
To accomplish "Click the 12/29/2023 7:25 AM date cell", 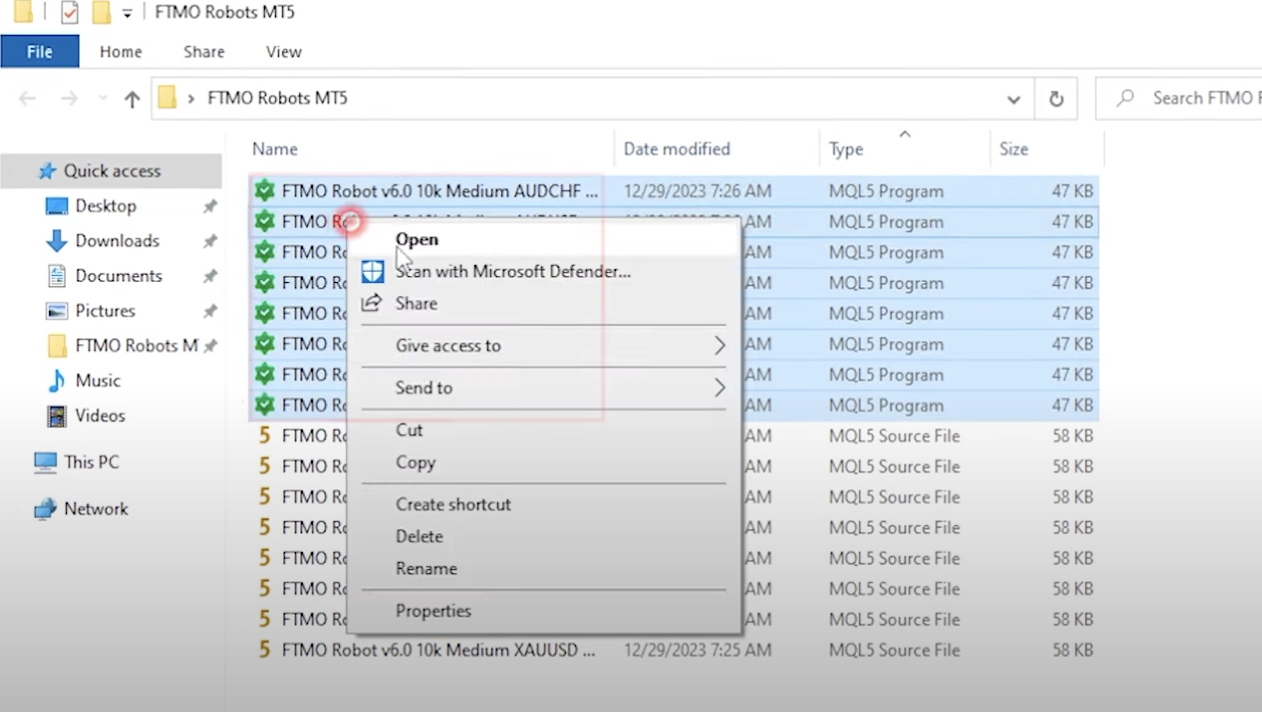I will [x=697, y=650].
